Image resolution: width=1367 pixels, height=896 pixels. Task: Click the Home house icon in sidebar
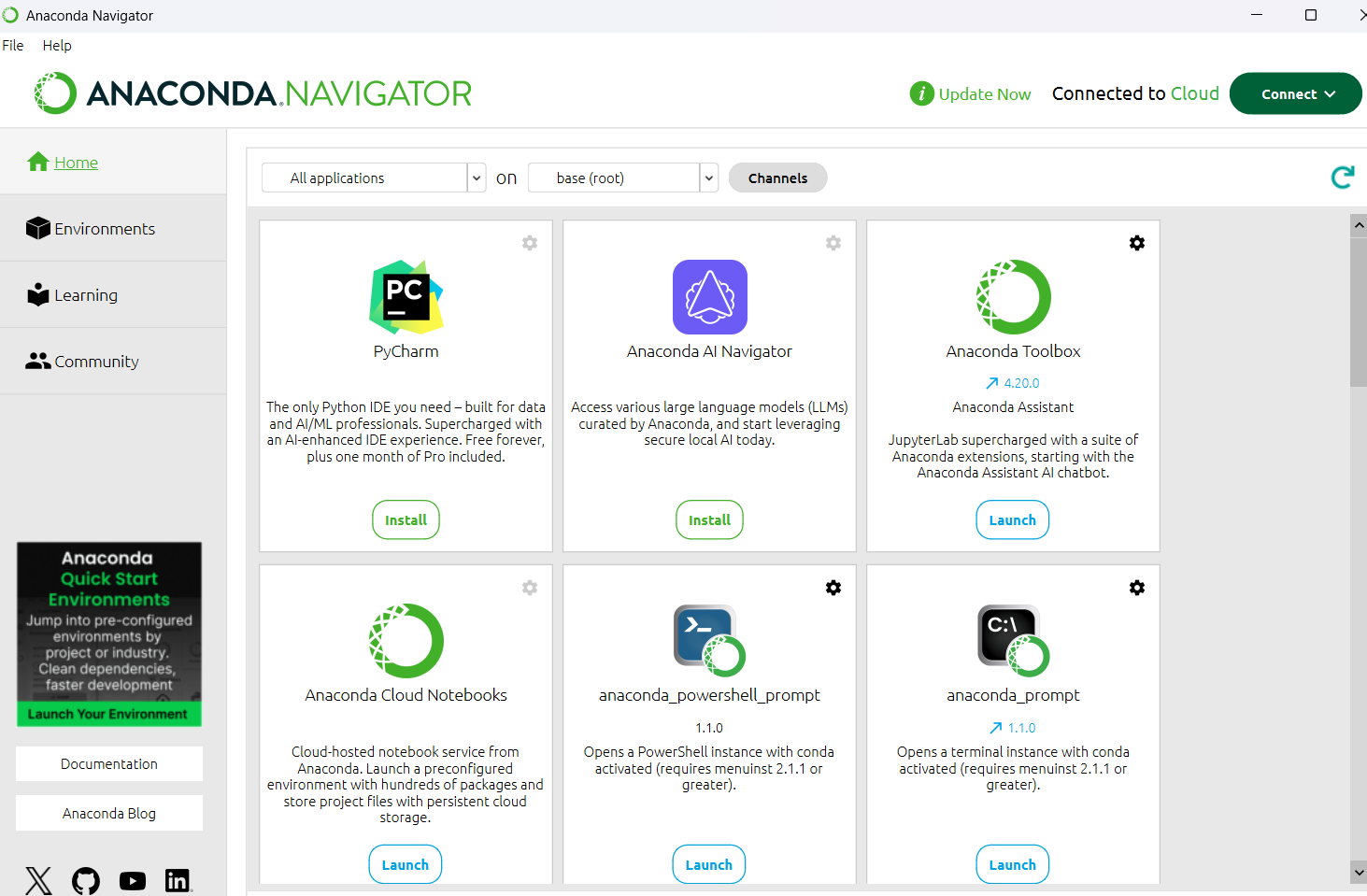(38, 162)
